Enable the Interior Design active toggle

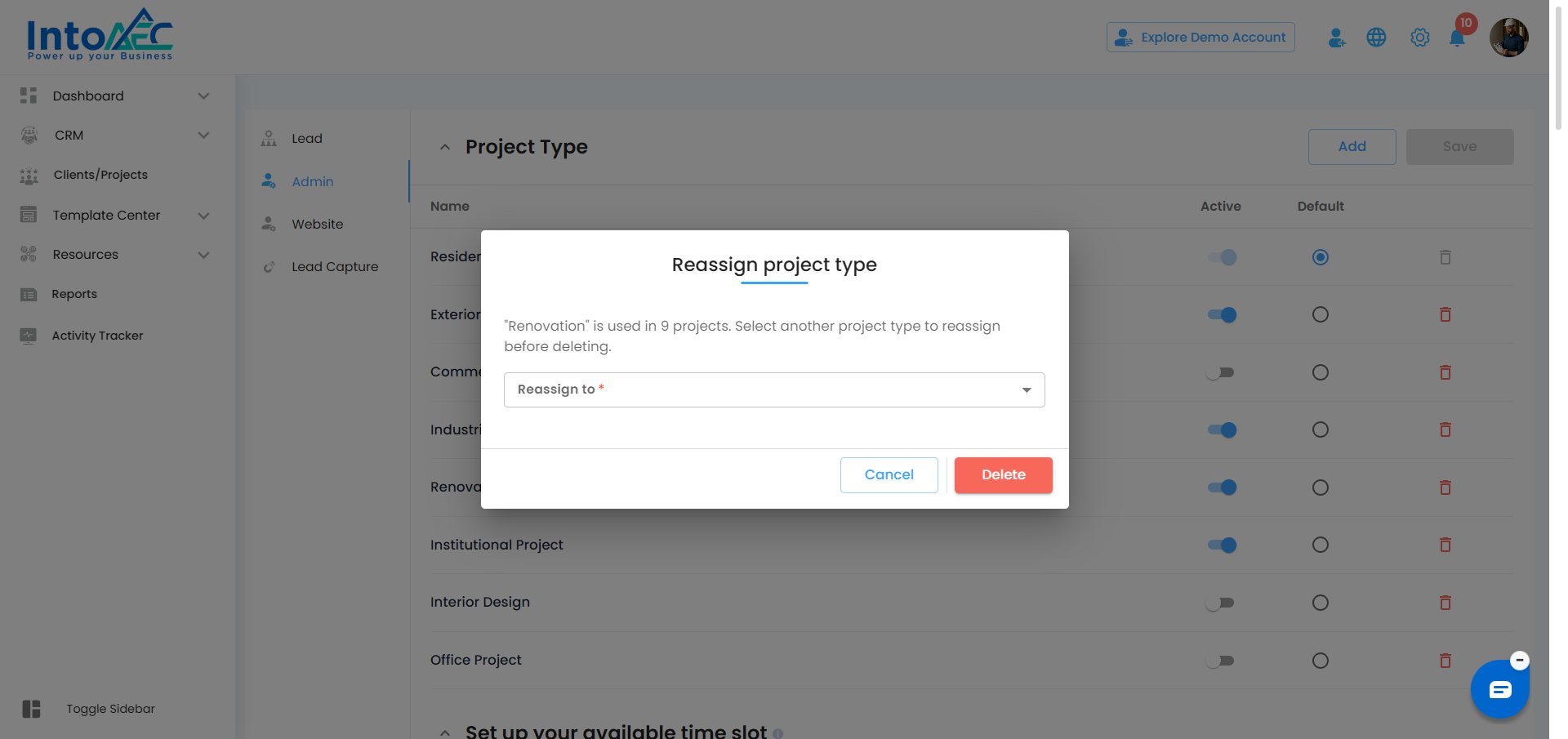[1220, 603]
